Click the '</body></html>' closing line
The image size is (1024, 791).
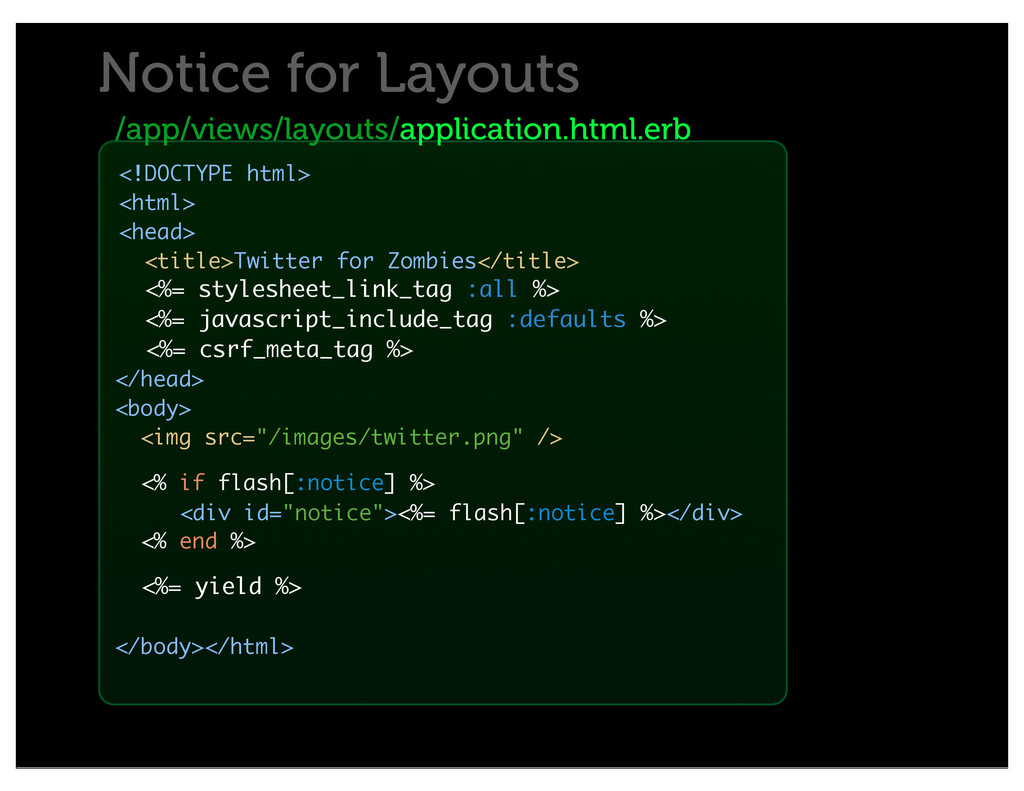pyautogui.click(x=204, y=646)
